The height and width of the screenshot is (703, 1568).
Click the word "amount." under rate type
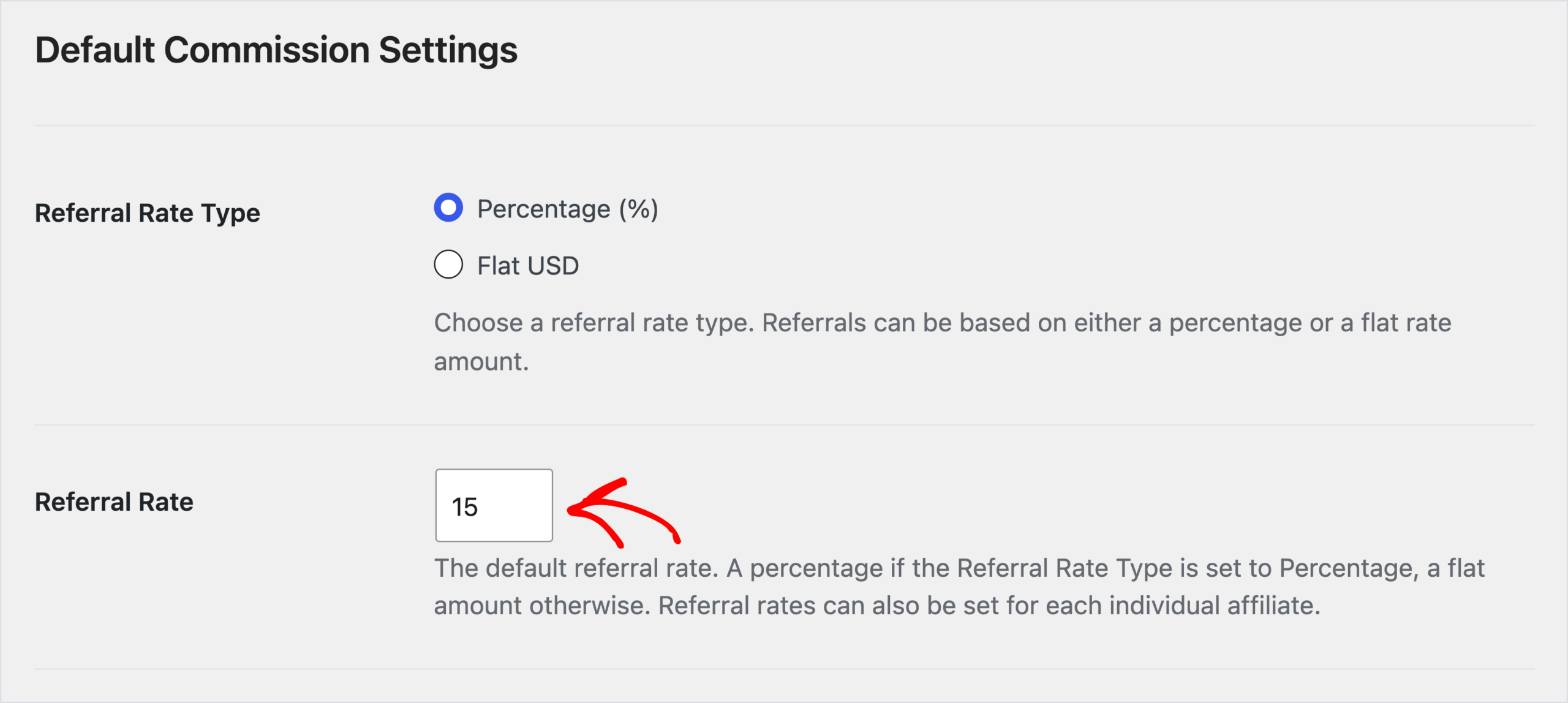pyautogui.click(x=481, y=362)
